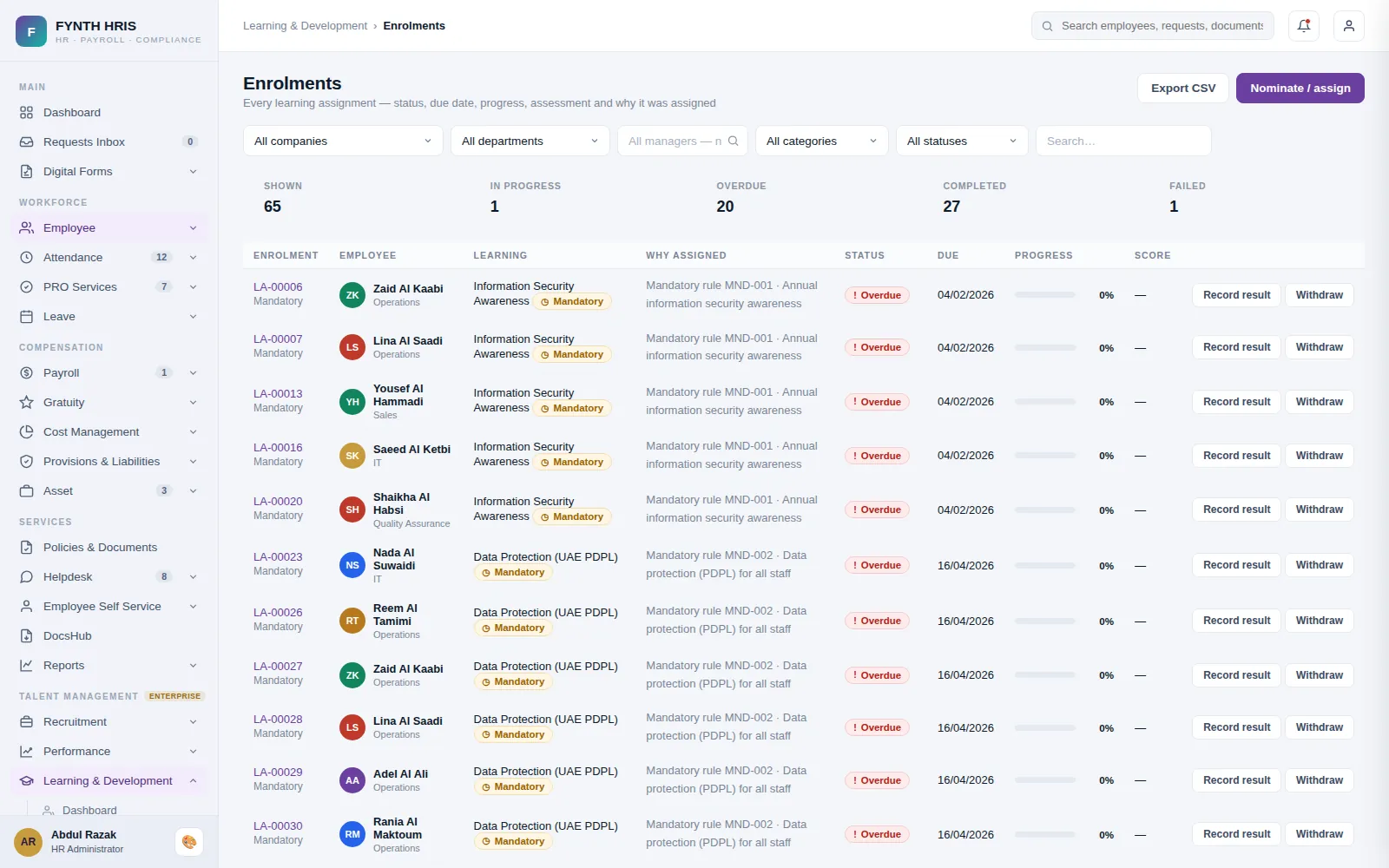1389x868 pixels.
Task: Expand the Payroll menu chevron
Action: click(x=193, y=373)
